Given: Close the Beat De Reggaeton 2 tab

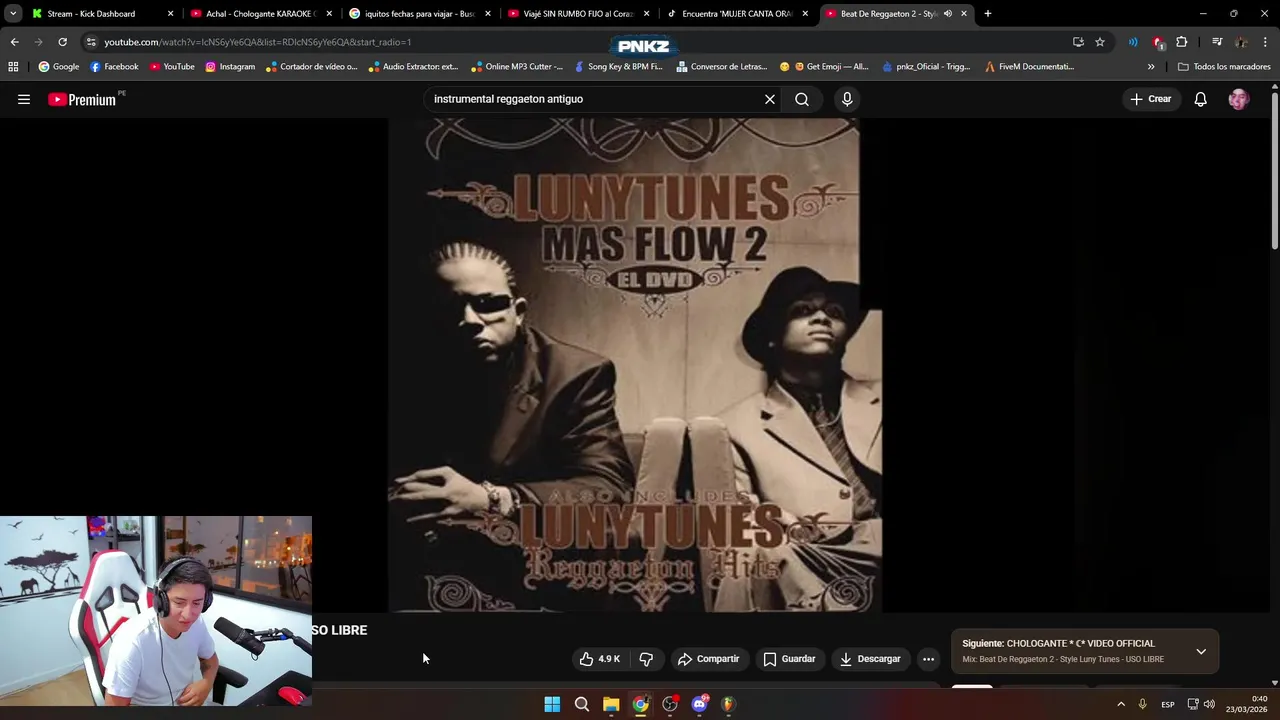Looking at the screenshot, I should pyautogui.click(x=964, y=14).
